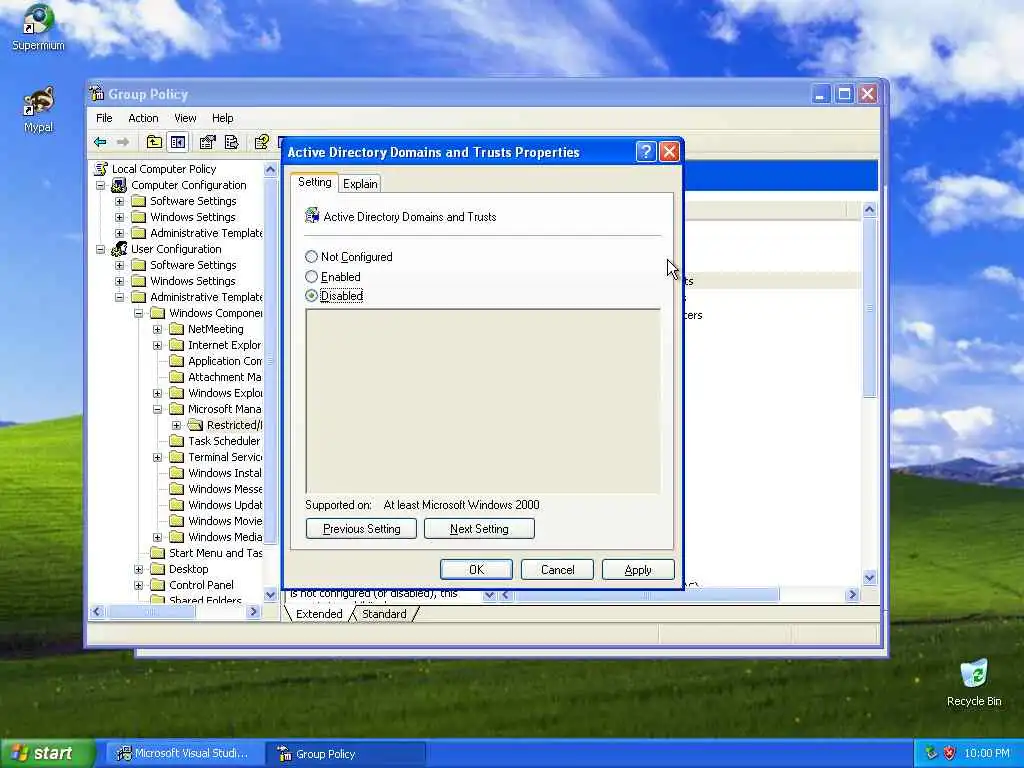Collapse the Windows Components node
The width and height of the screenshot is (1024, 768).
click(138, 313)
